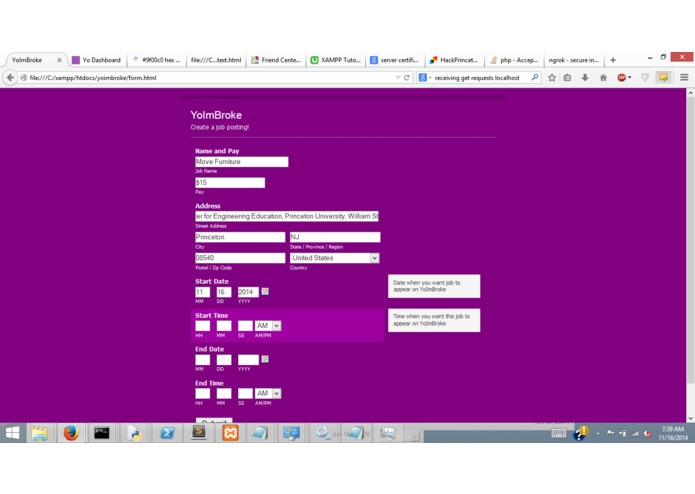Click the End Date year field
Viewport: 695px width, 494px height.
coord(248,360)
